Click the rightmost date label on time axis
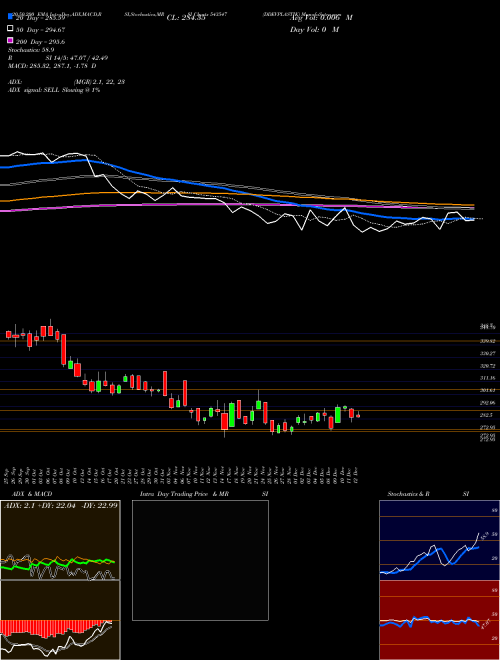Viewport: 500px width, 660px height. click(357, 474)
